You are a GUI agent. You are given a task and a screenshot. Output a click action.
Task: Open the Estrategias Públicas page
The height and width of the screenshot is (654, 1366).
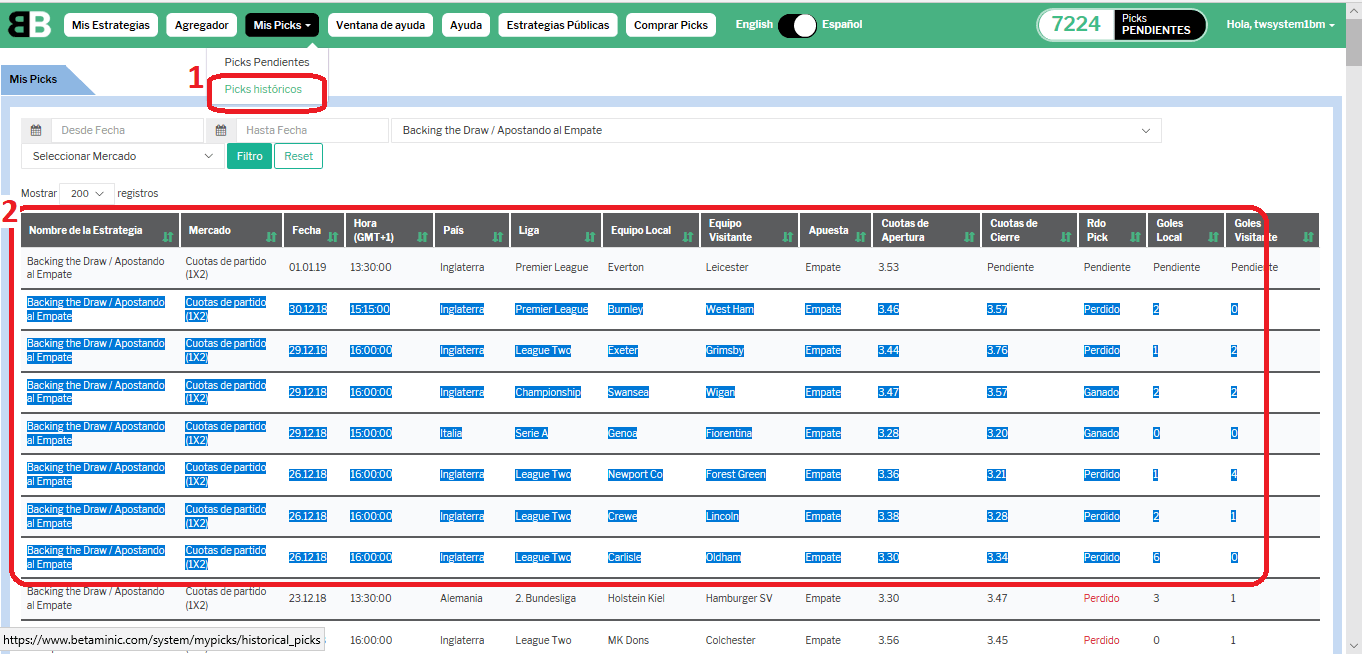pos(557,25)
